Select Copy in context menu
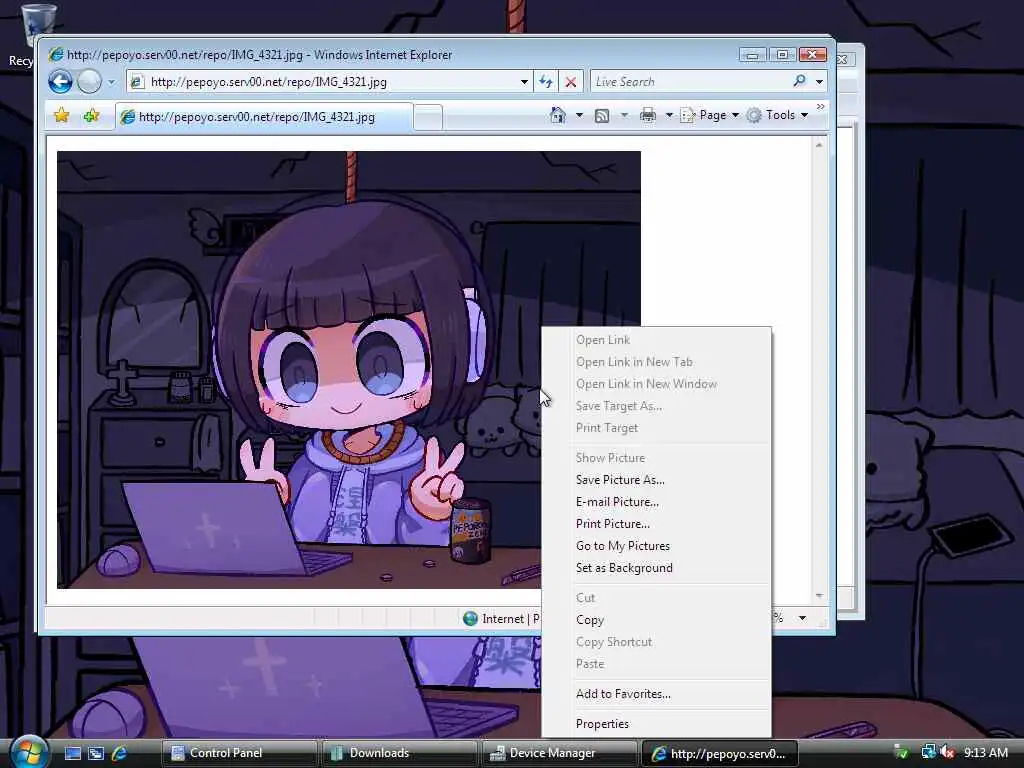 pos(590,620)
